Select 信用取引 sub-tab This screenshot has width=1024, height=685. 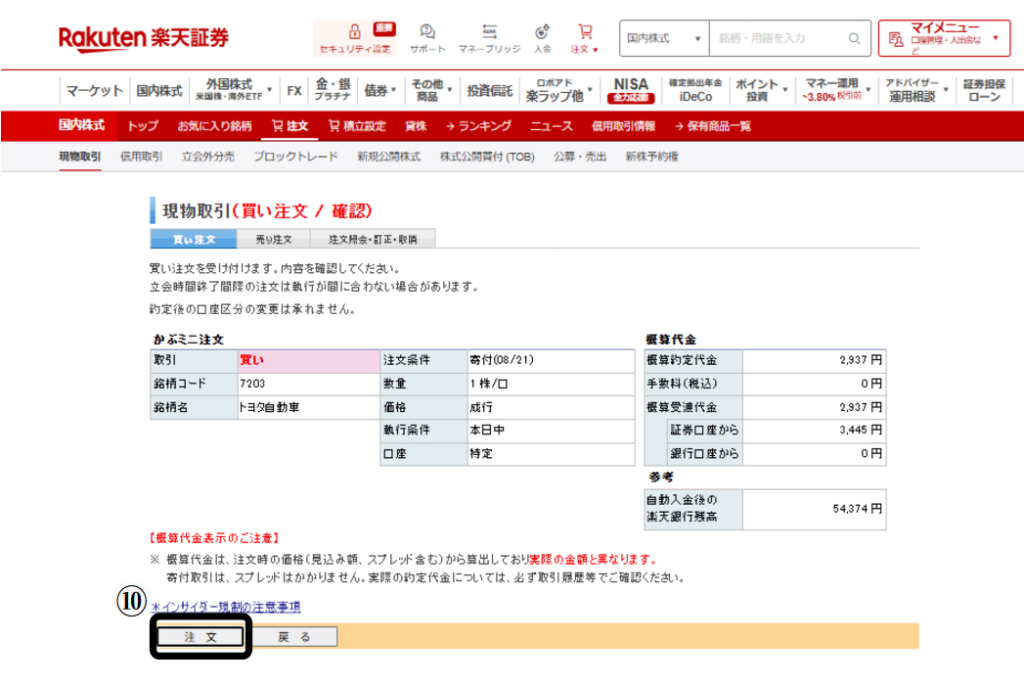tap(141, 157)
